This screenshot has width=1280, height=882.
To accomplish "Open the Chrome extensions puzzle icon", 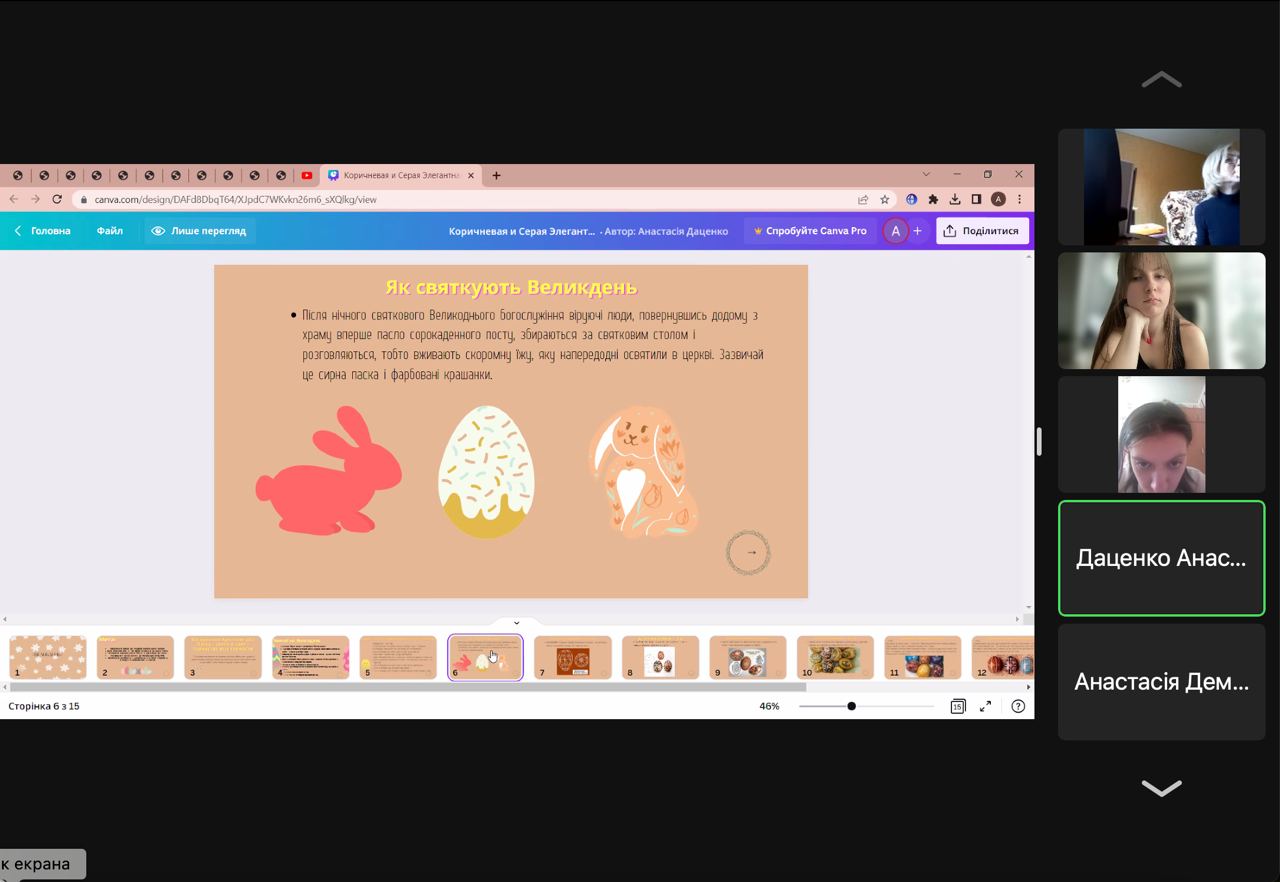I will (933, 199).
